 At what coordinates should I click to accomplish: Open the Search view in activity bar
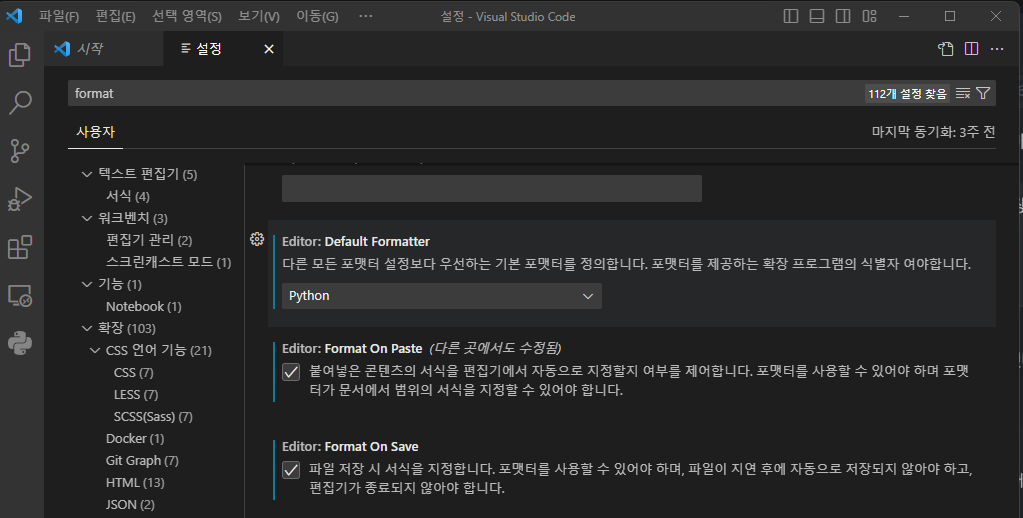pos(20,102)
